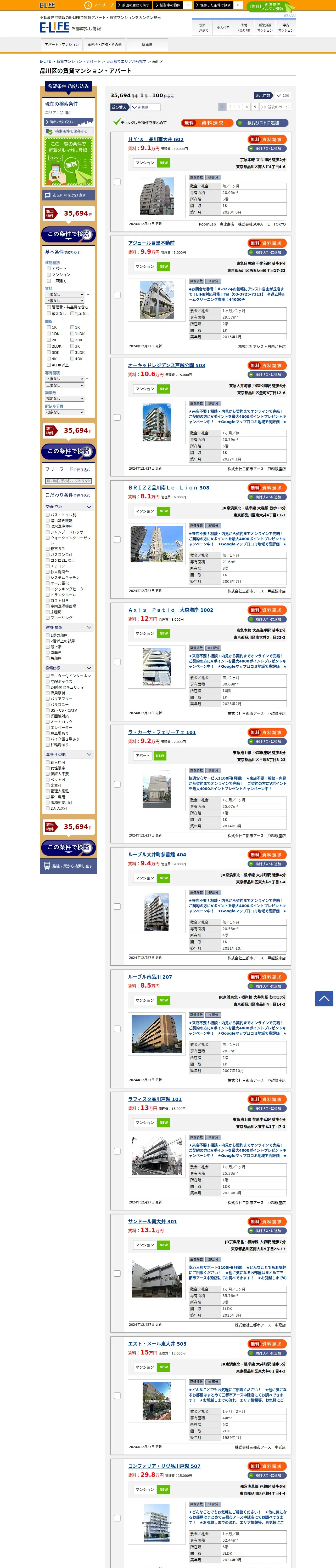Click the 東京都でエリアから探す breadcrumb

point(126,61)
